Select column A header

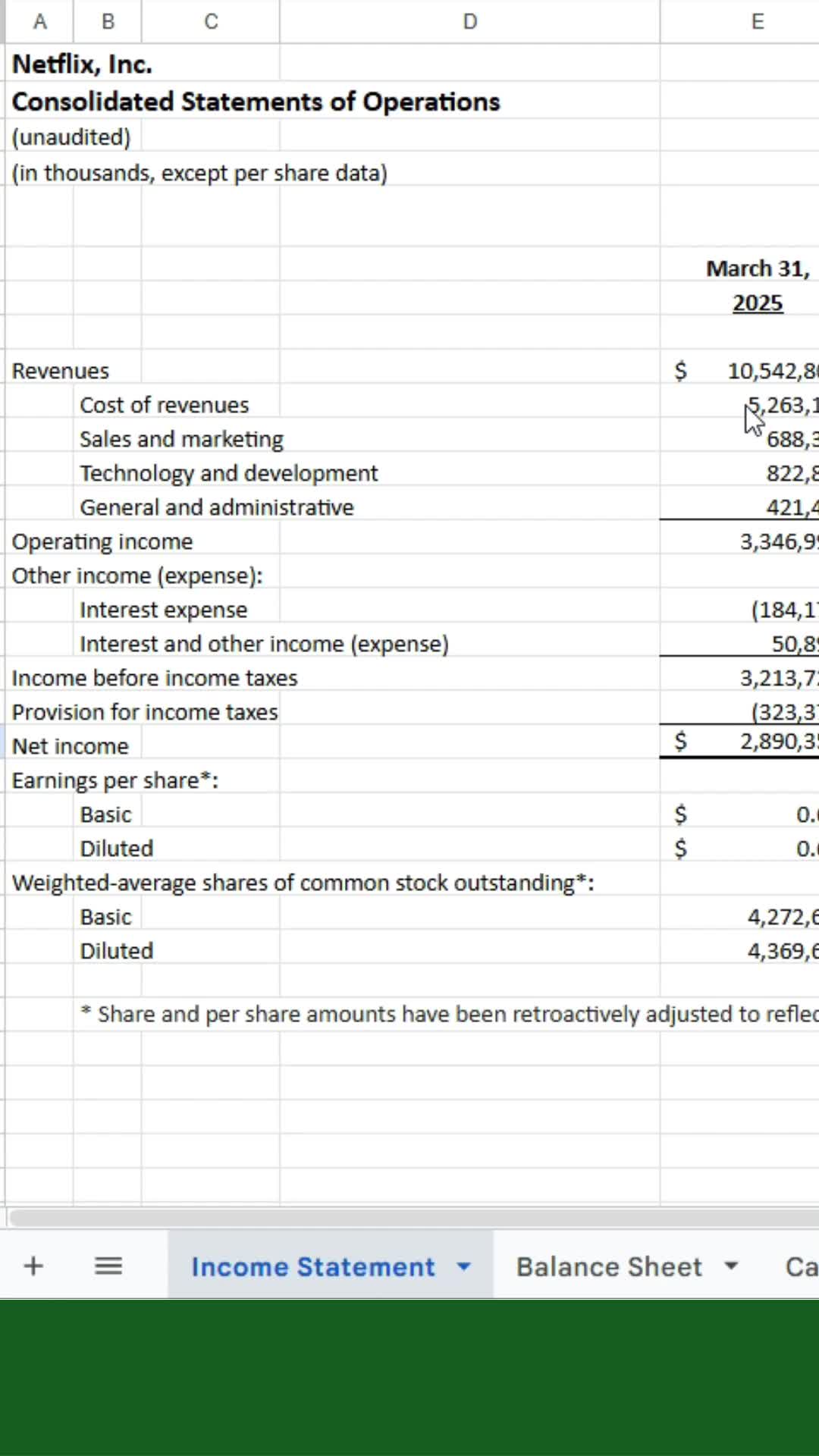click(39, 21)
